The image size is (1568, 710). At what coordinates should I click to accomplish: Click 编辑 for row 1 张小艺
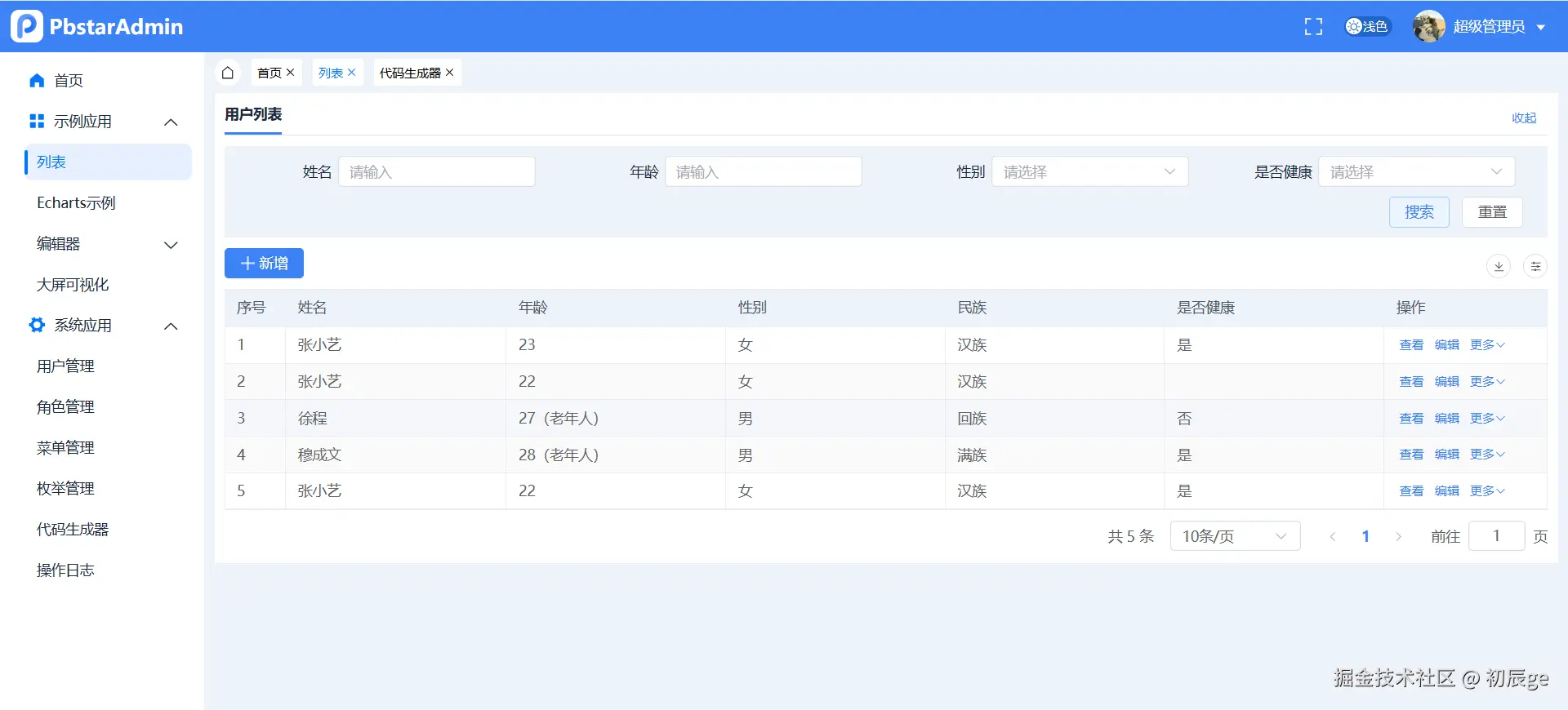coord(1447,344)
